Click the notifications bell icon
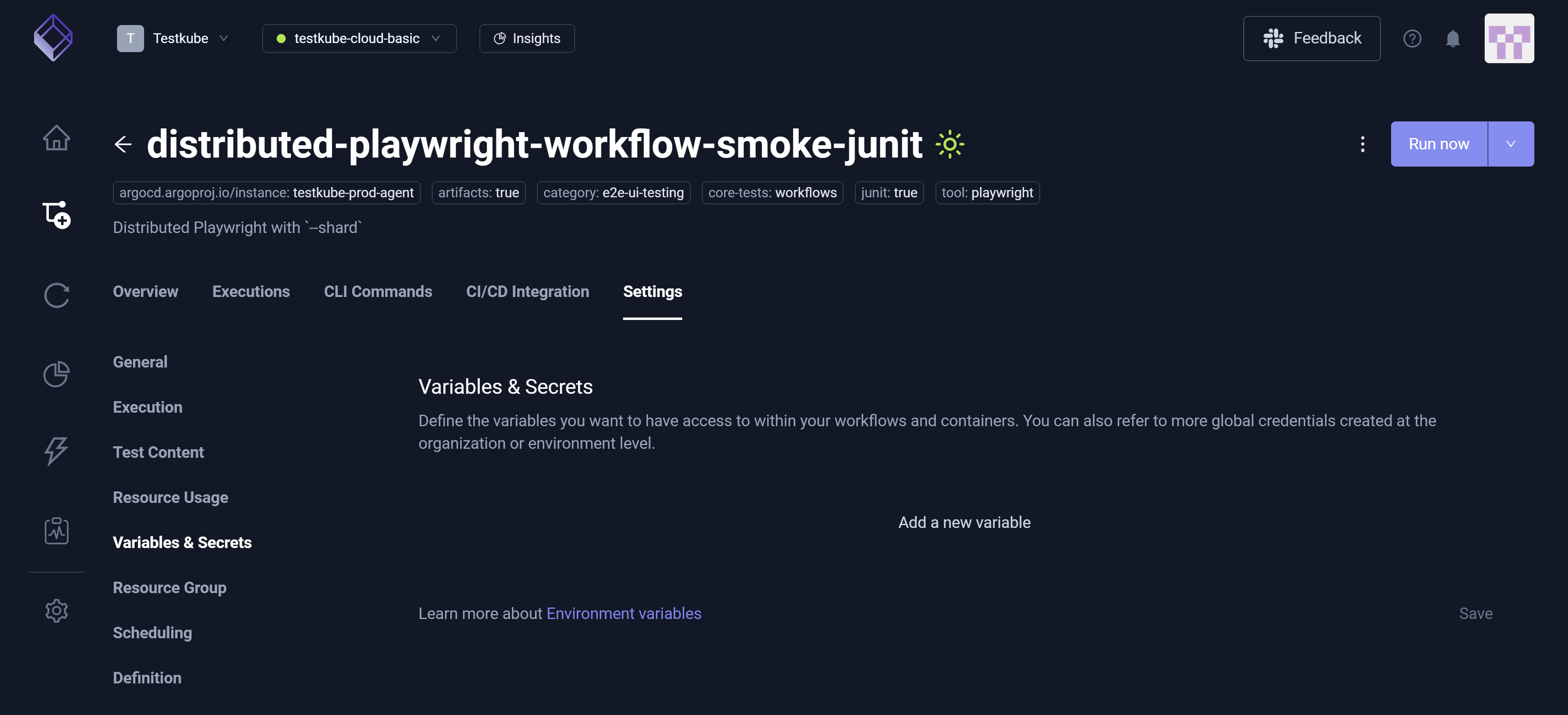1568x715 pixels. pyautogui.click(x=1452, y=38)
